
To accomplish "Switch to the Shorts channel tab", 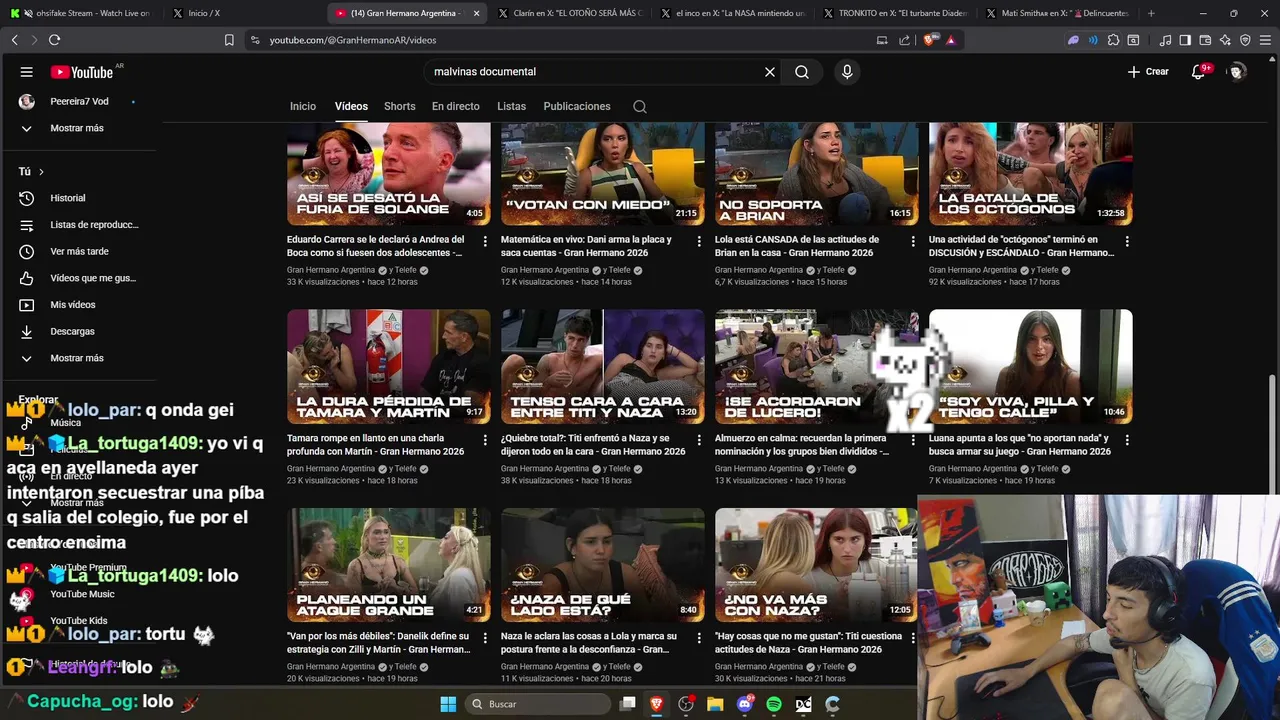I will (399, 107).
